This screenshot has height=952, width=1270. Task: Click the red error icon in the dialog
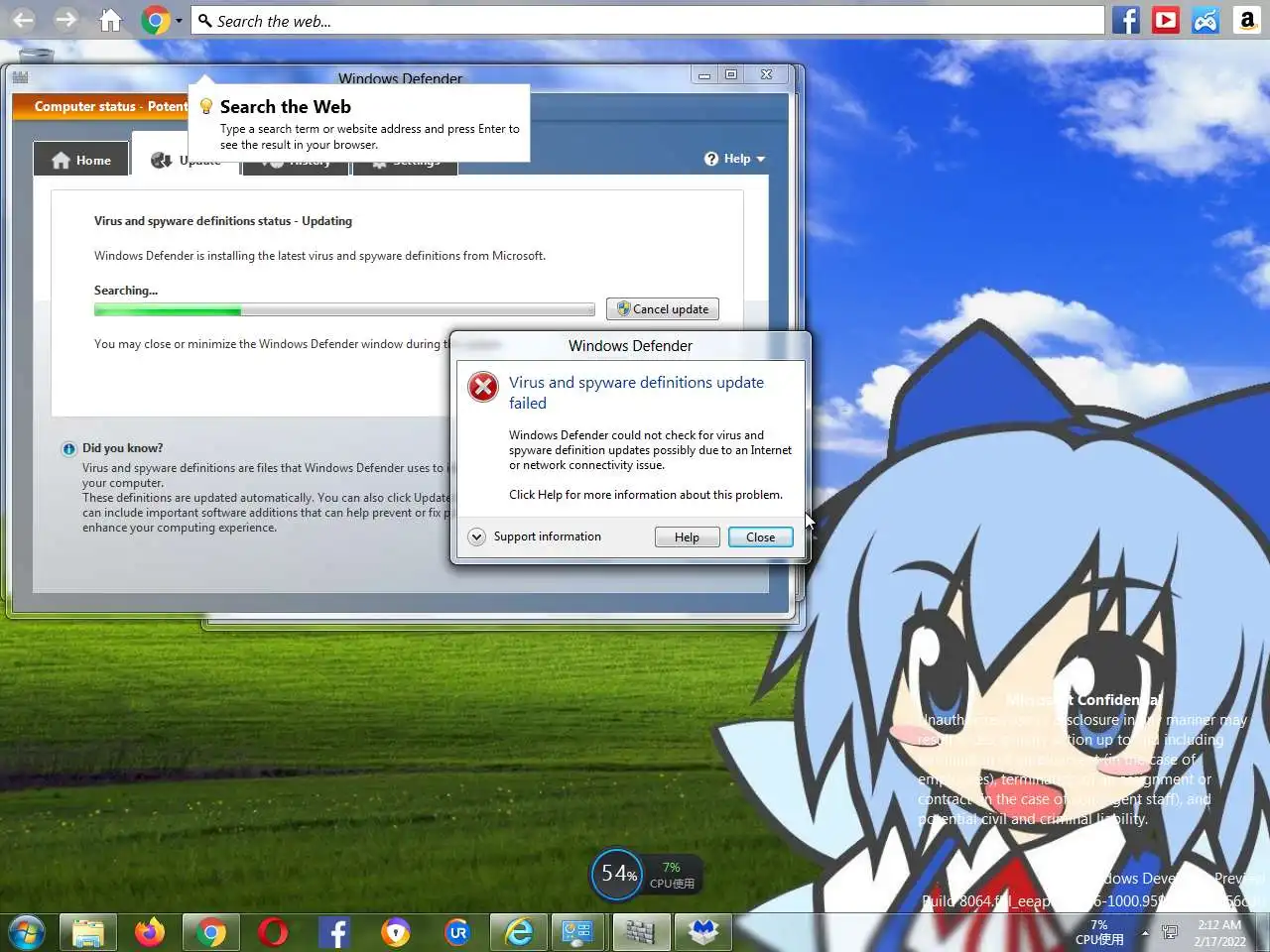pyautogui.click(x=483, y=387)
